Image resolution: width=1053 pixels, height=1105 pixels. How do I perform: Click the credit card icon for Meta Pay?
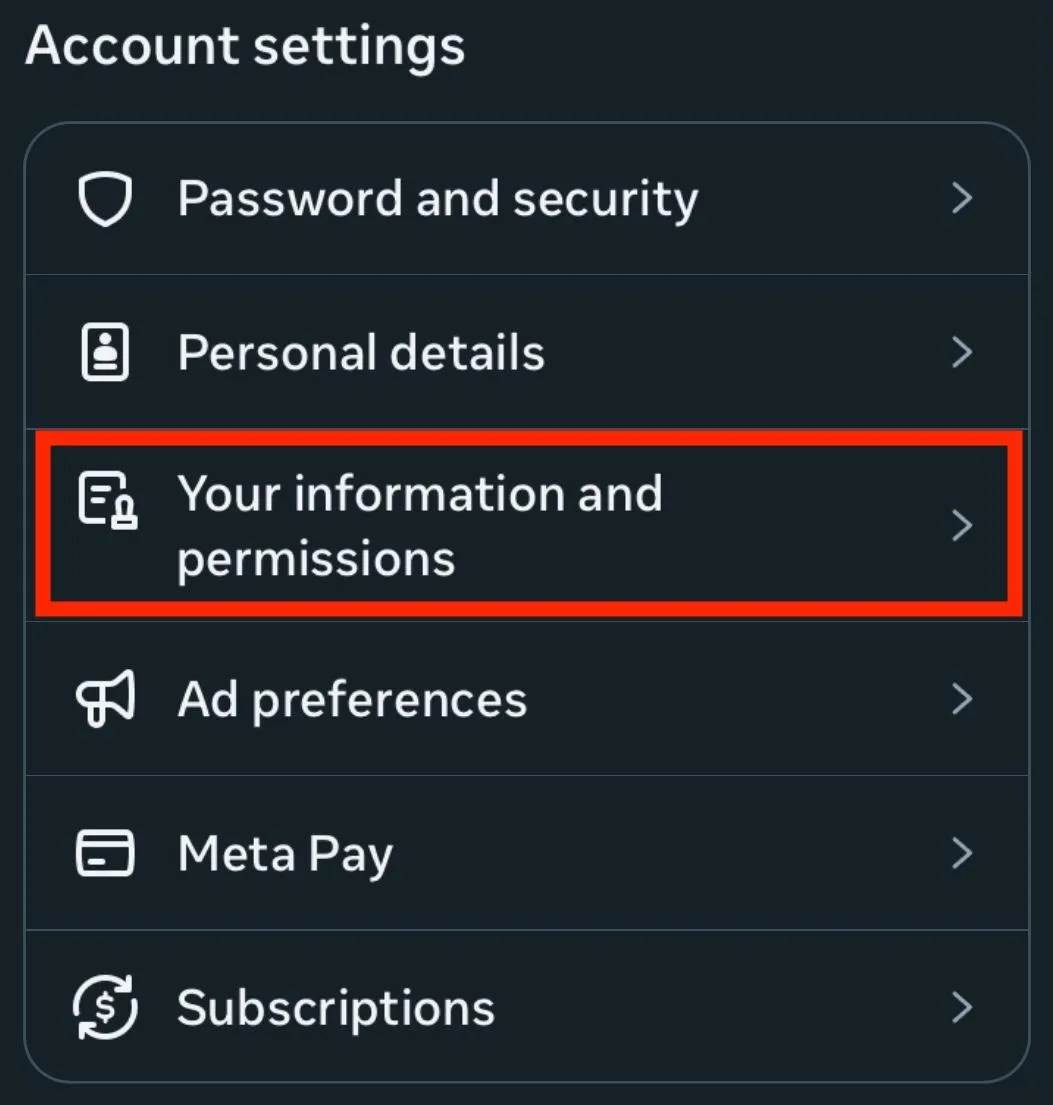[x=105, y=853]
